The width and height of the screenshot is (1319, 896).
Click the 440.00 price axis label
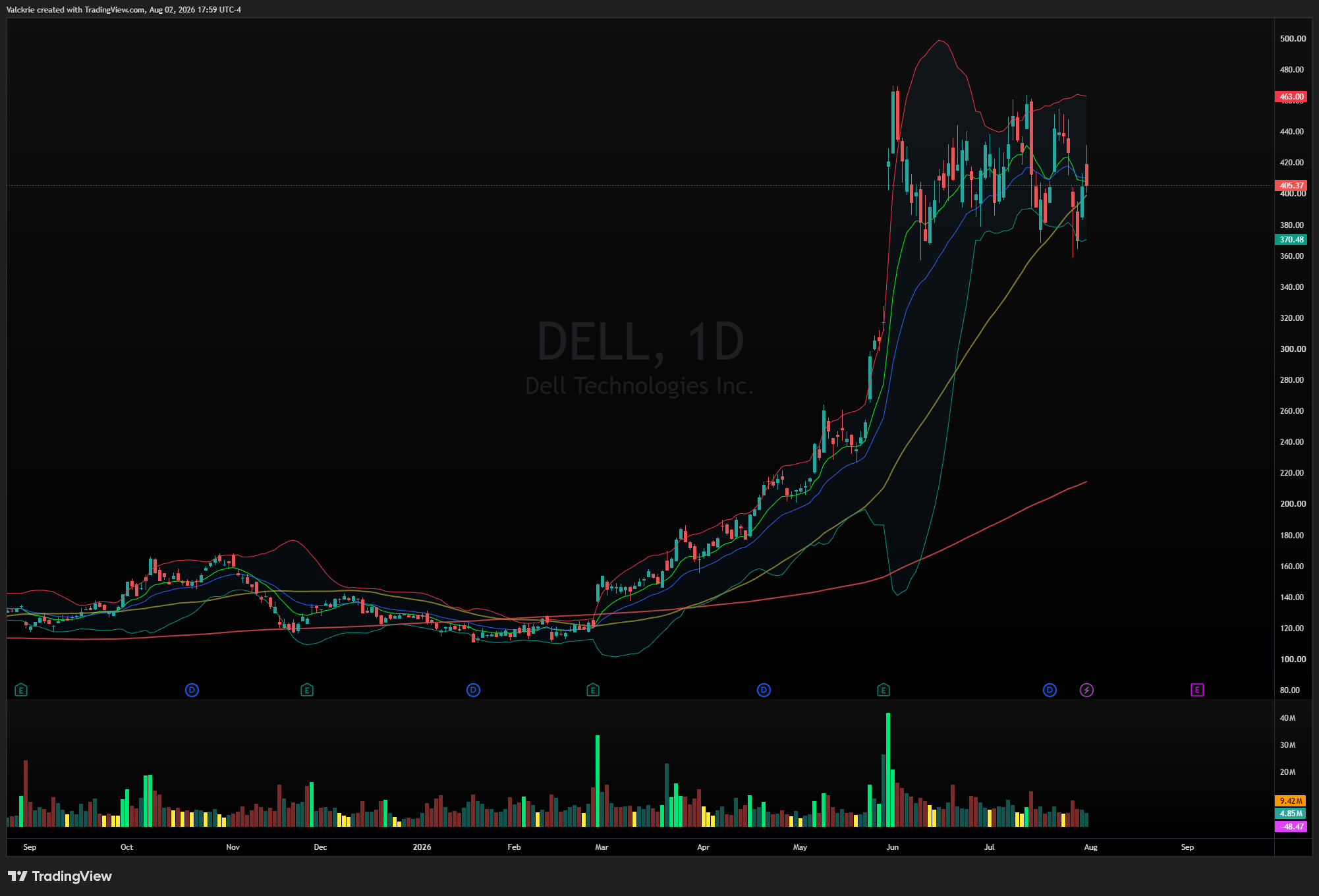click(1292, 132)
